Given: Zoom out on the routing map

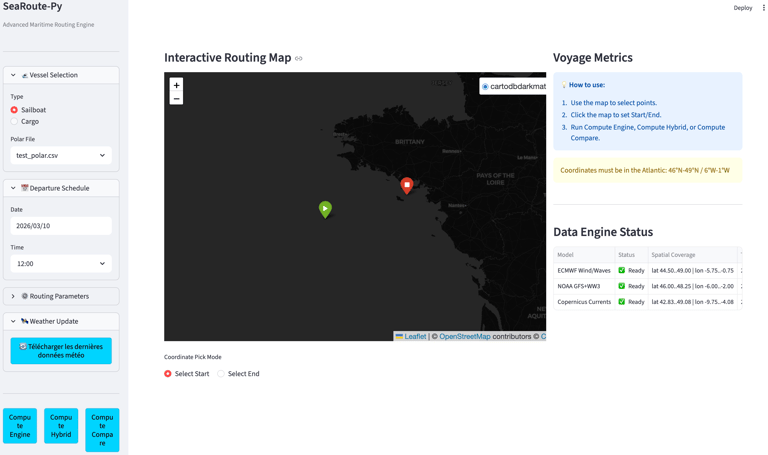Looking at the screenshot, I should pos(176,98).
